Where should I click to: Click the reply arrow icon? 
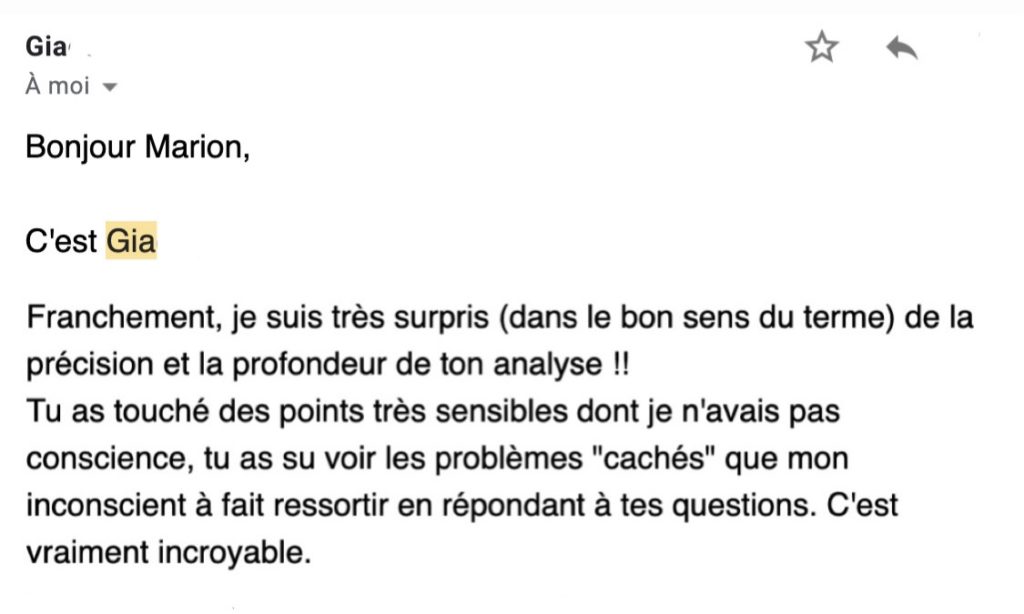pyautogui.click(x=902, y=48)
